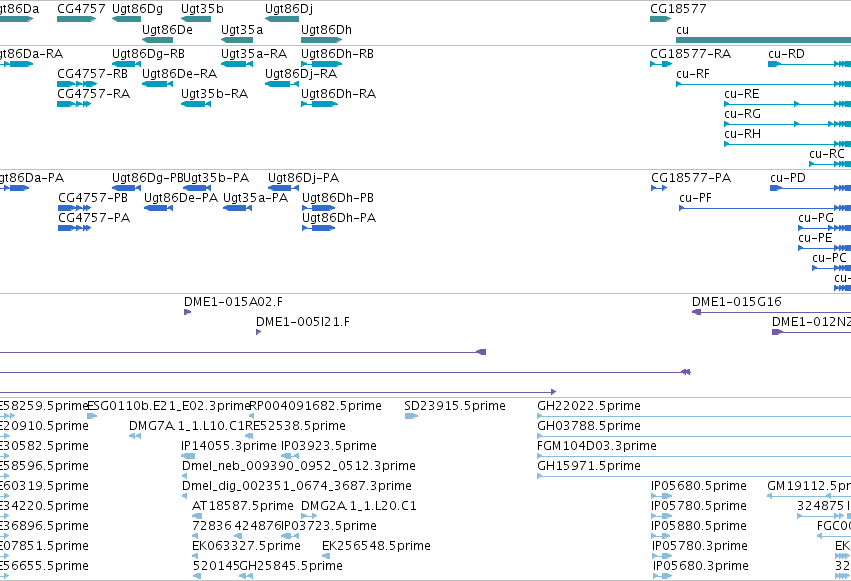Click the Ugt35a gene label
Image resolution: width=851 pixels, height=581 pixels.
pos(242,30)
